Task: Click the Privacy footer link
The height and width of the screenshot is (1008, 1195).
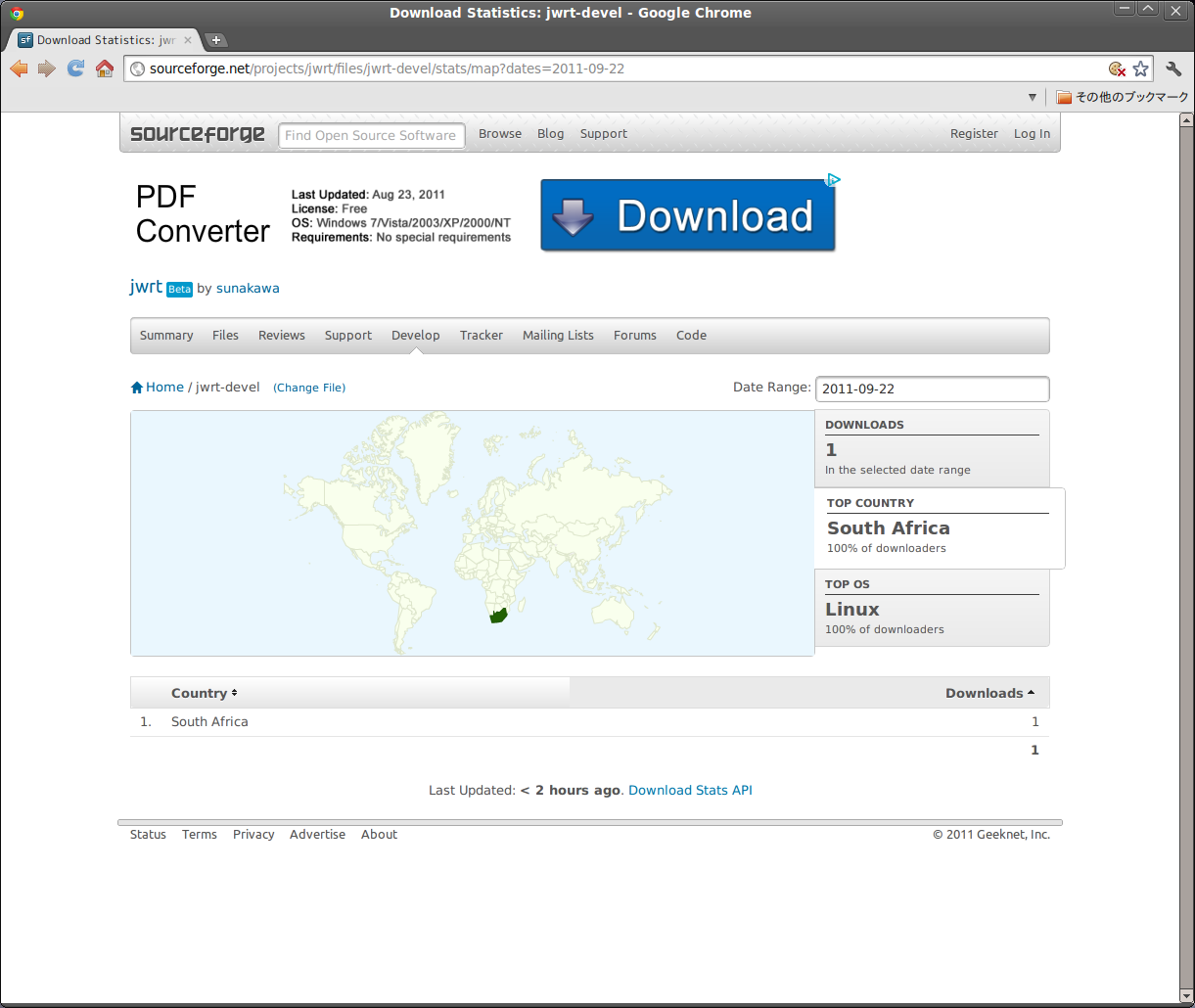Action: (x=253, y=835)
